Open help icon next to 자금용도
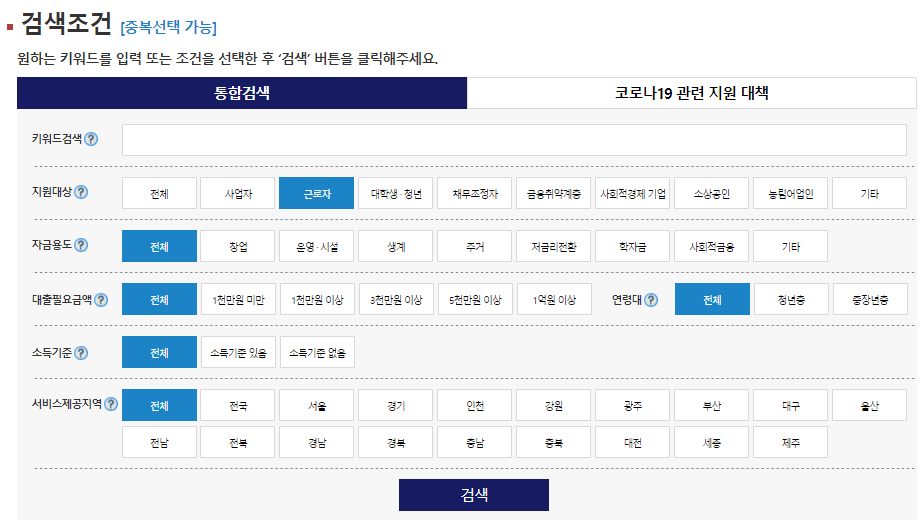Image resolution: width=924 pixels, height=520 pixels. (81, 245)
